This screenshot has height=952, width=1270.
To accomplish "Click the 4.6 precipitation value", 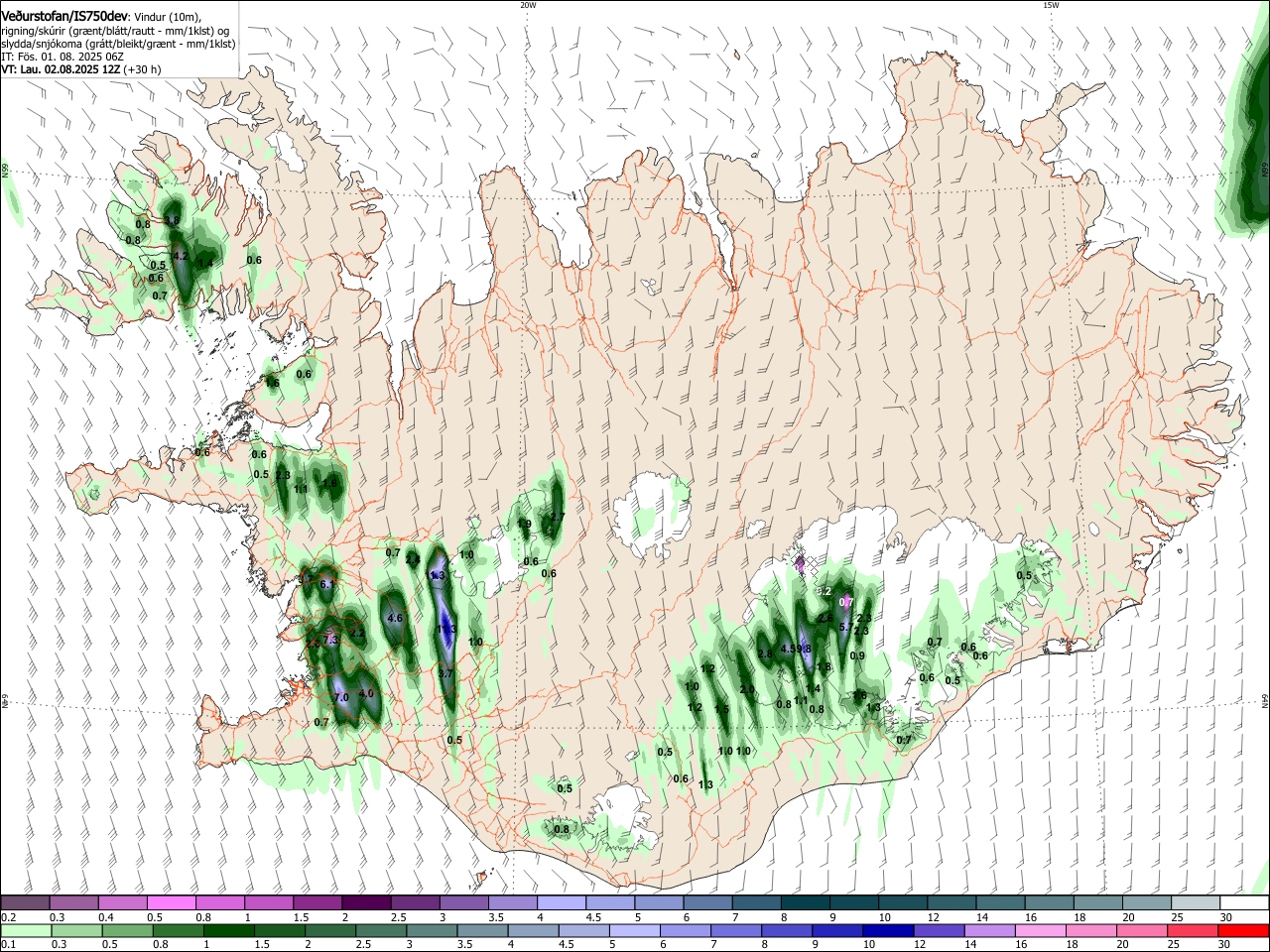I will (395, 618).
